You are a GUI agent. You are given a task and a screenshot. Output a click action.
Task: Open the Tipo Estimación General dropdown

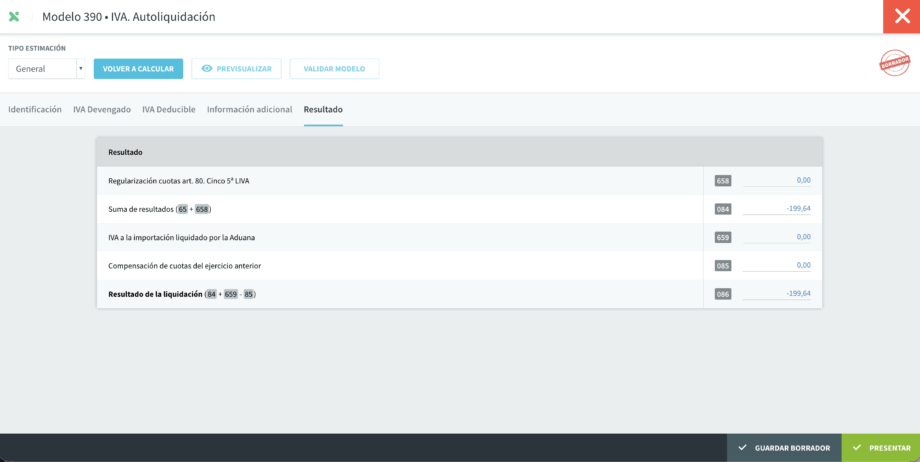click(46, 69)
